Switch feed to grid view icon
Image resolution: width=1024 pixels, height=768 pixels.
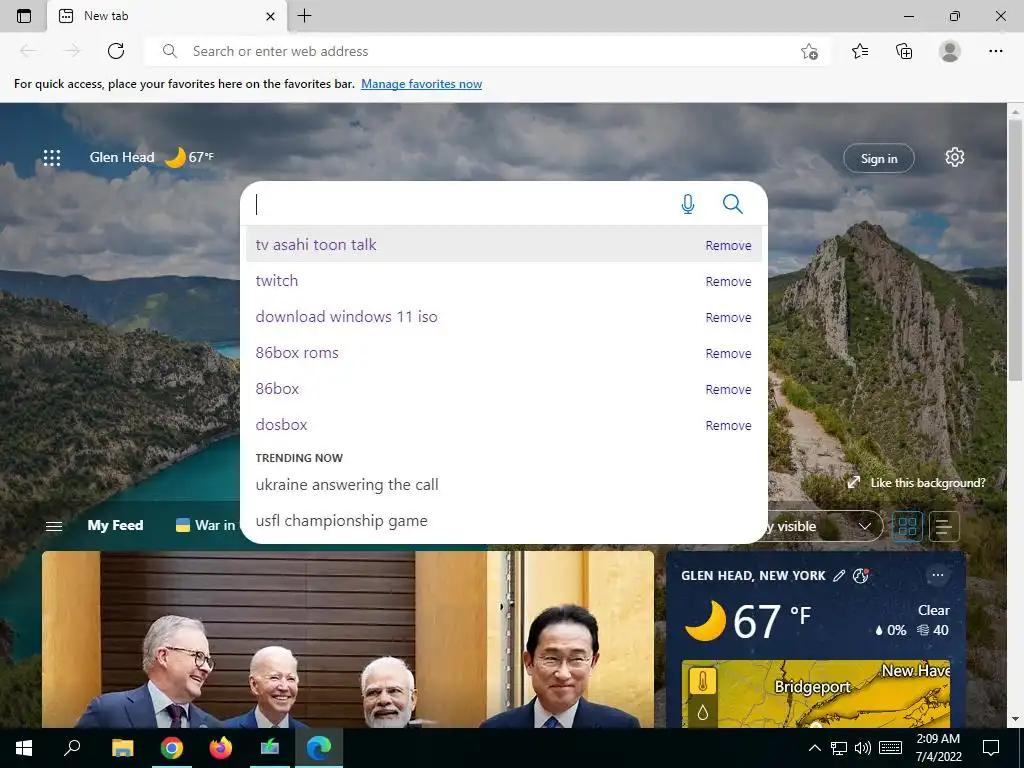907,526
